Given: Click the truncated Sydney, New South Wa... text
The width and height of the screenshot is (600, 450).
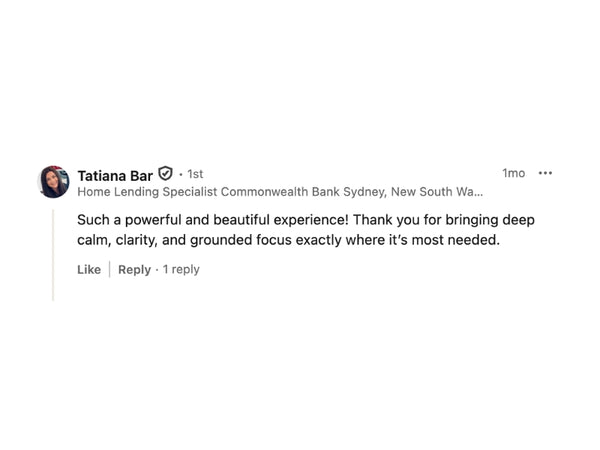Looking at the screenshot, I should point(423,191).
